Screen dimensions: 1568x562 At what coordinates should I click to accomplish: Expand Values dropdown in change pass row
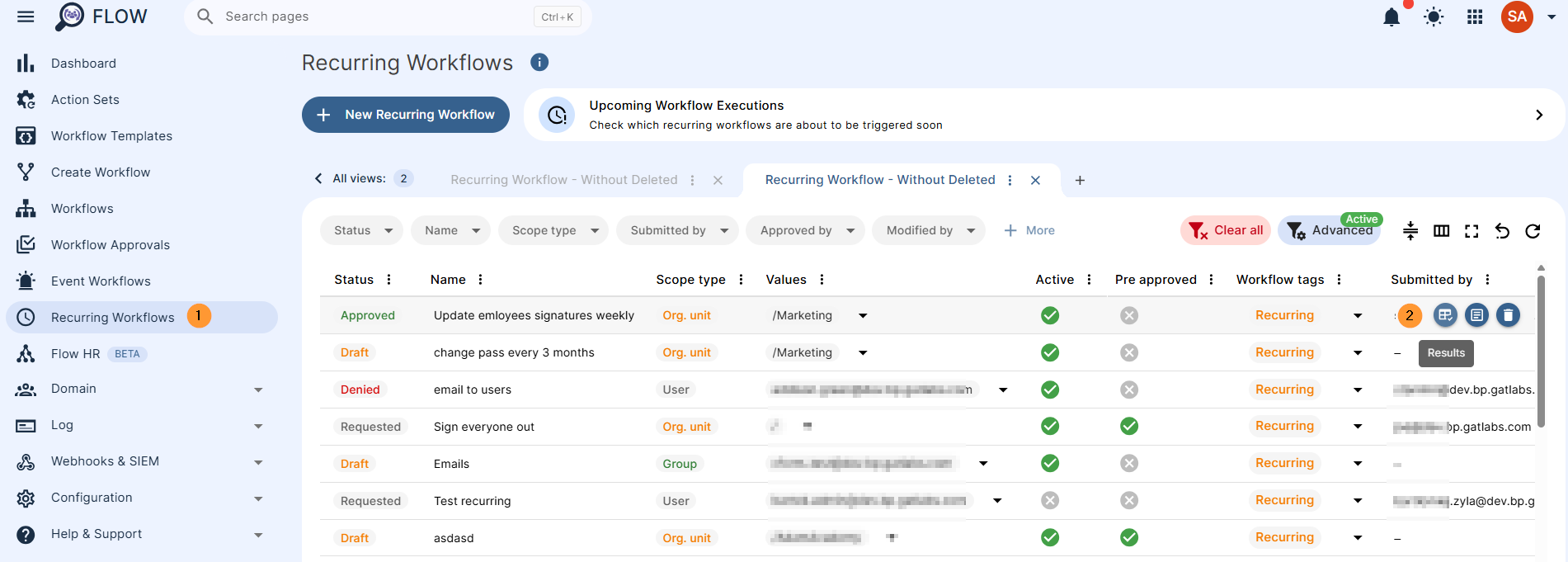coord(863,352)
